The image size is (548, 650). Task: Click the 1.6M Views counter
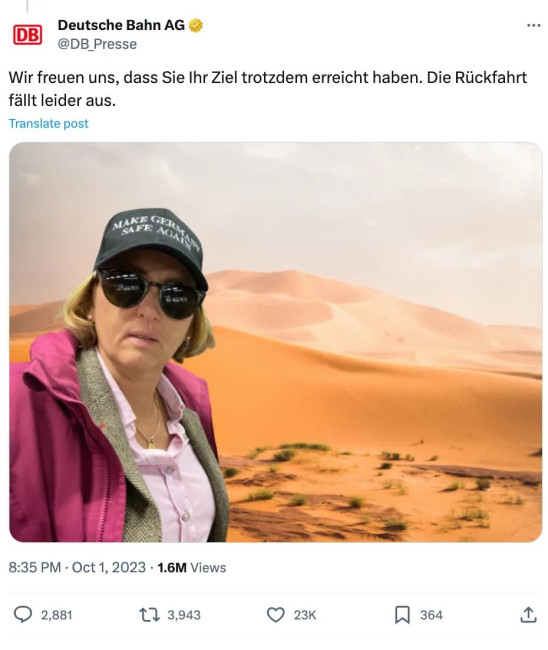pyautogui.click(x=192, y=567)
